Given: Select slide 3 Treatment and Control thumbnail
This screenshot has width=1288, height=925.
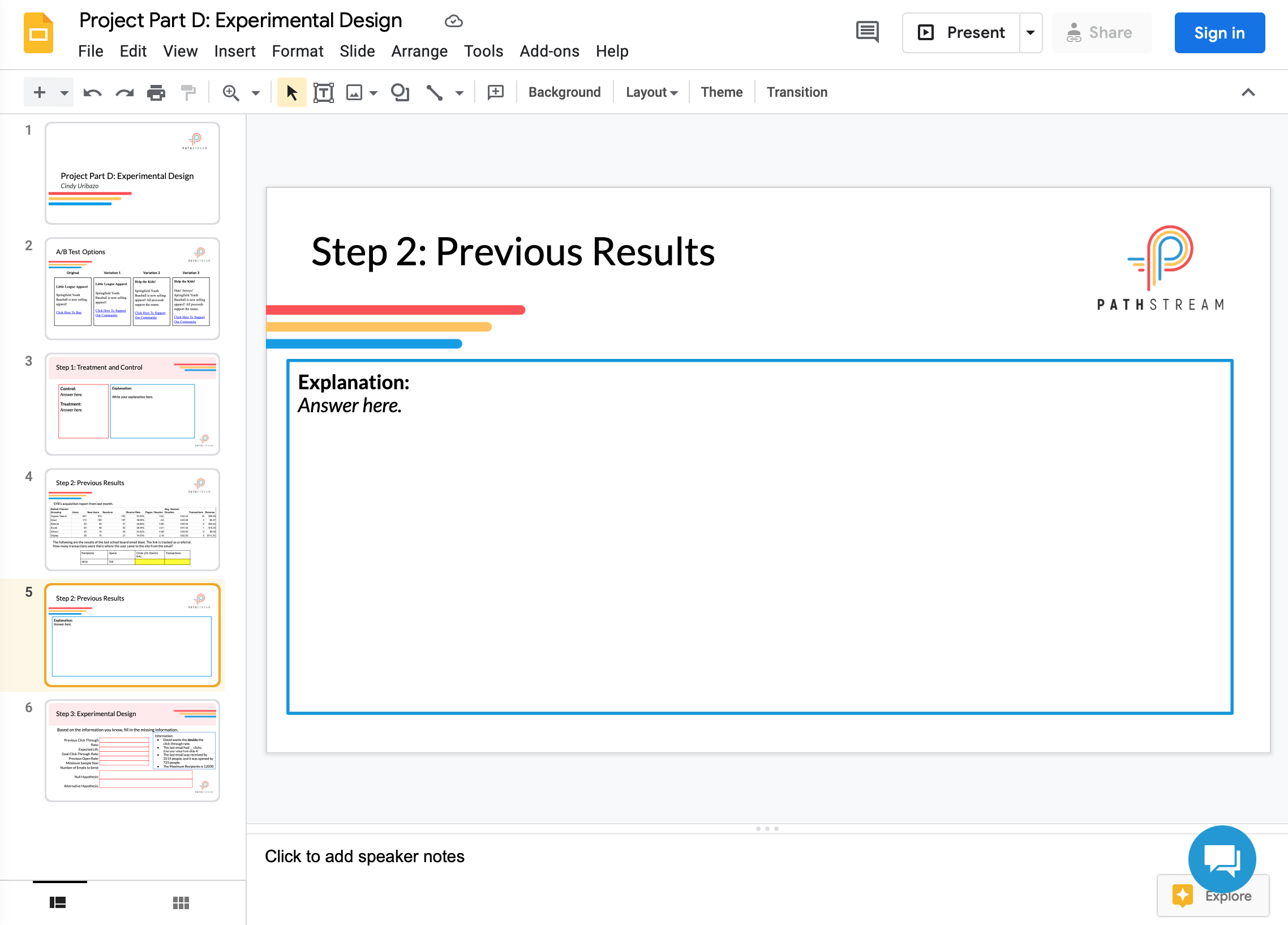Looking at the screenshot, I should click(x=132, y=404).
